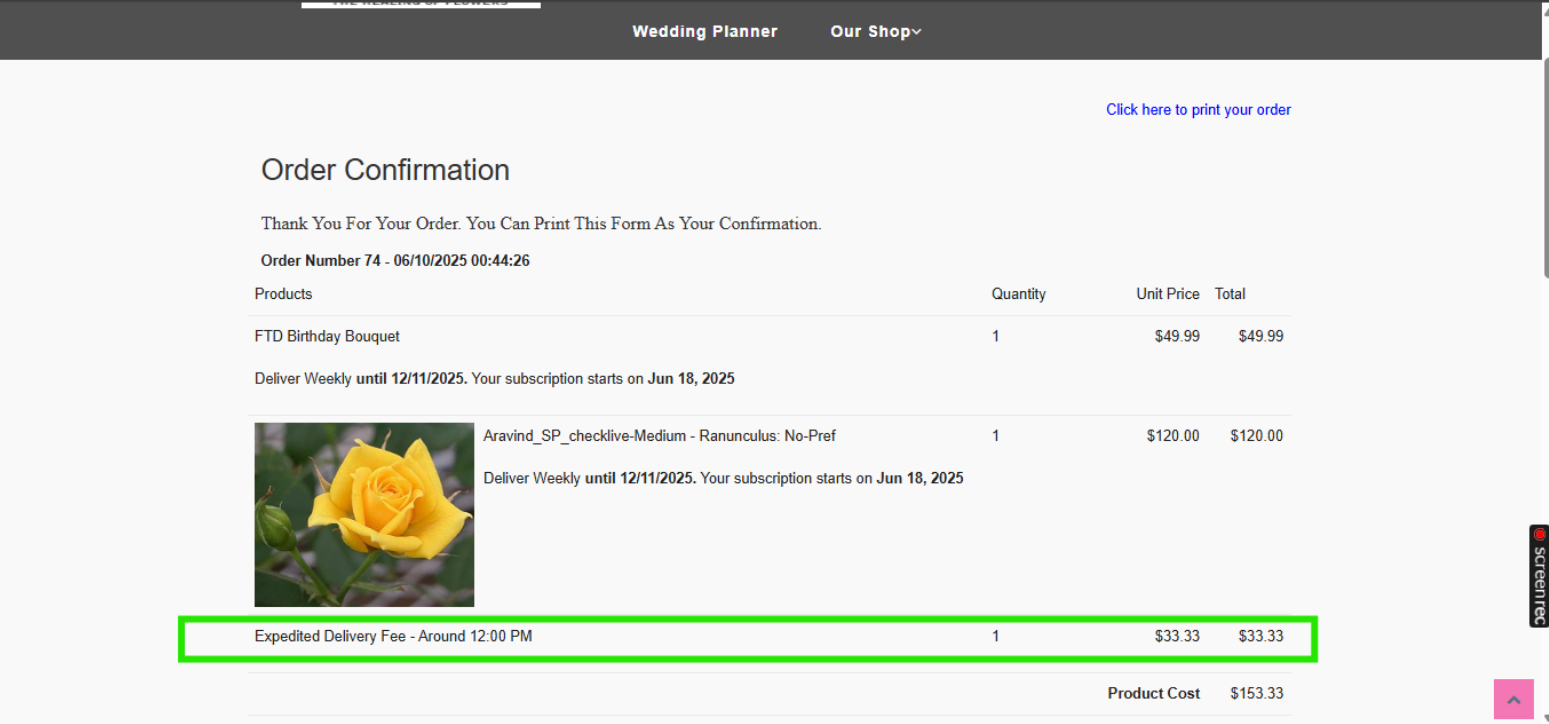The height and width of the screenshot is (724, 1549).
Task: Open the Wedding Planner menu item
Action: pyautogui.click(x=704, y=31)
